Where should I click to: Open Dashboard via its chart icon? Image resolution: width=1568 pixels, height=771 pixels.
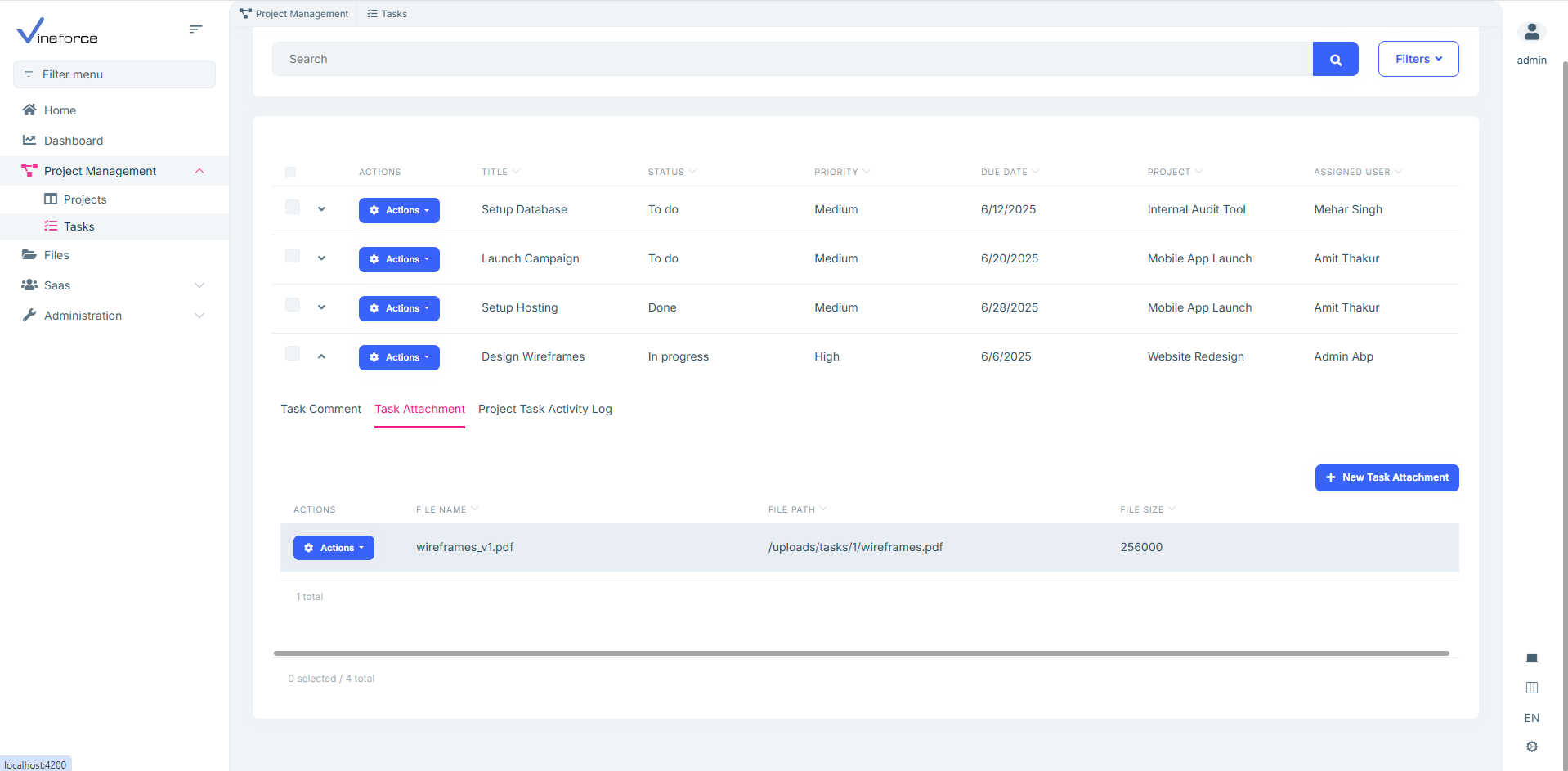click(x=29, y=141)
